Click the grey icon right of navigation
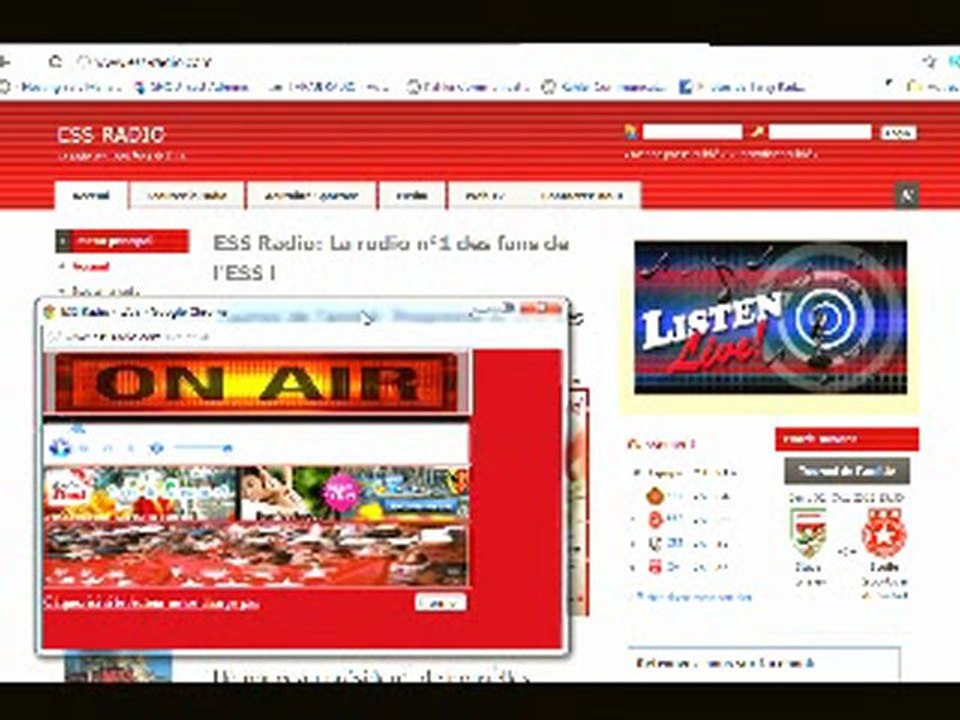 pyautogui.click(x=907, y=196)
